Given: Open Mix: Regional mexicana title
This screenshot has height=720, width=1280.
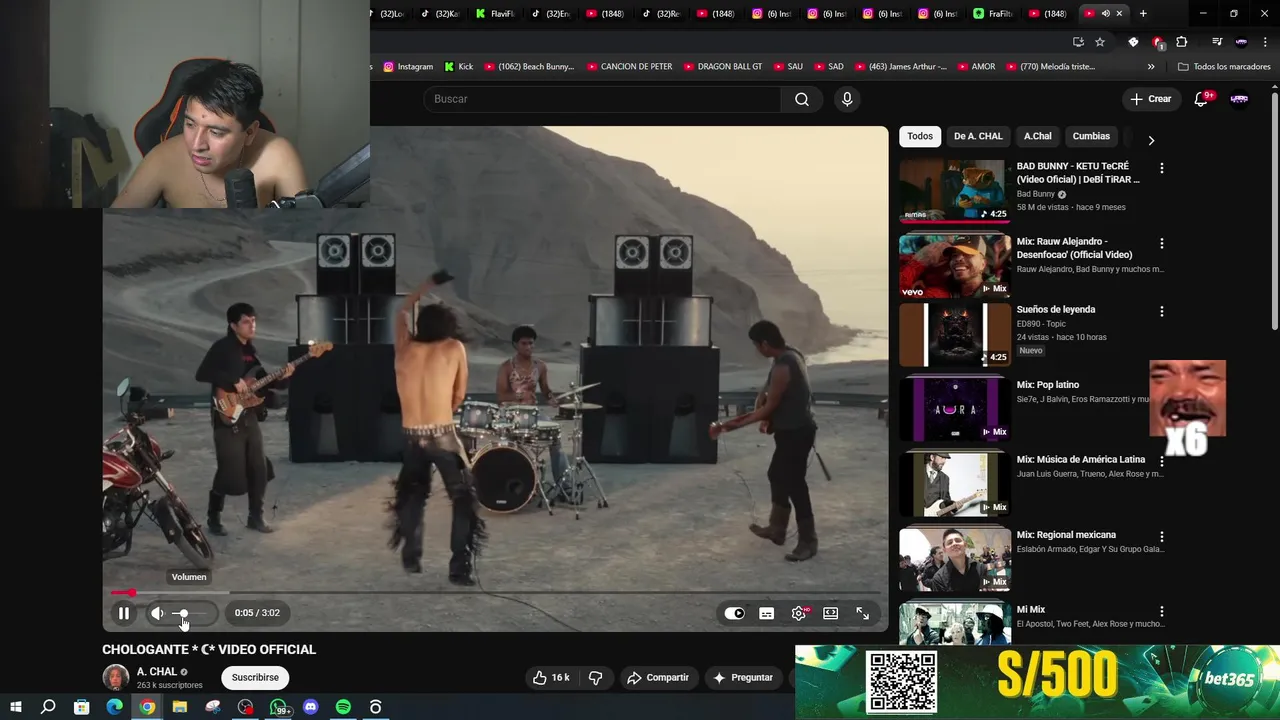Looking at the screenshot, I should click(1066, 535).
